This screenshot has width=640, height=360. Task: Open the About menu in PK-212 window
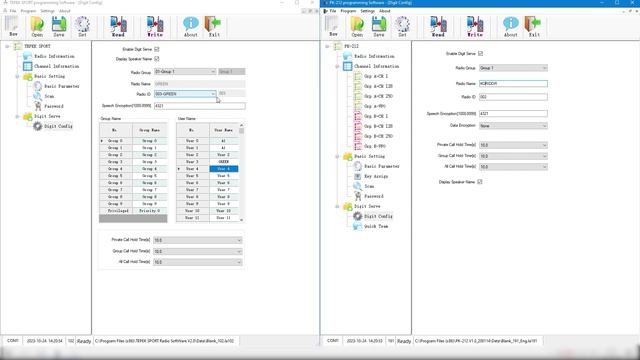(384, 11)
